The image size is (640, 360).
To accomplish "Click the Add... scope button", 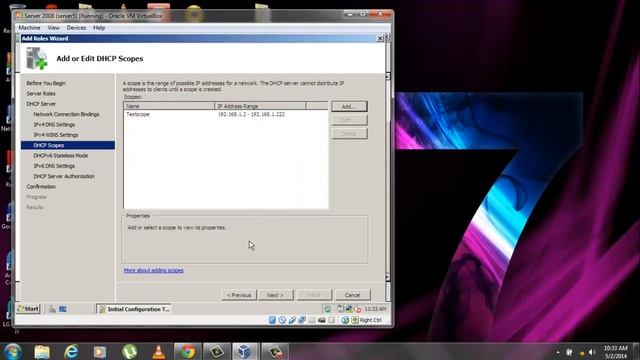I will click(349, 106).
